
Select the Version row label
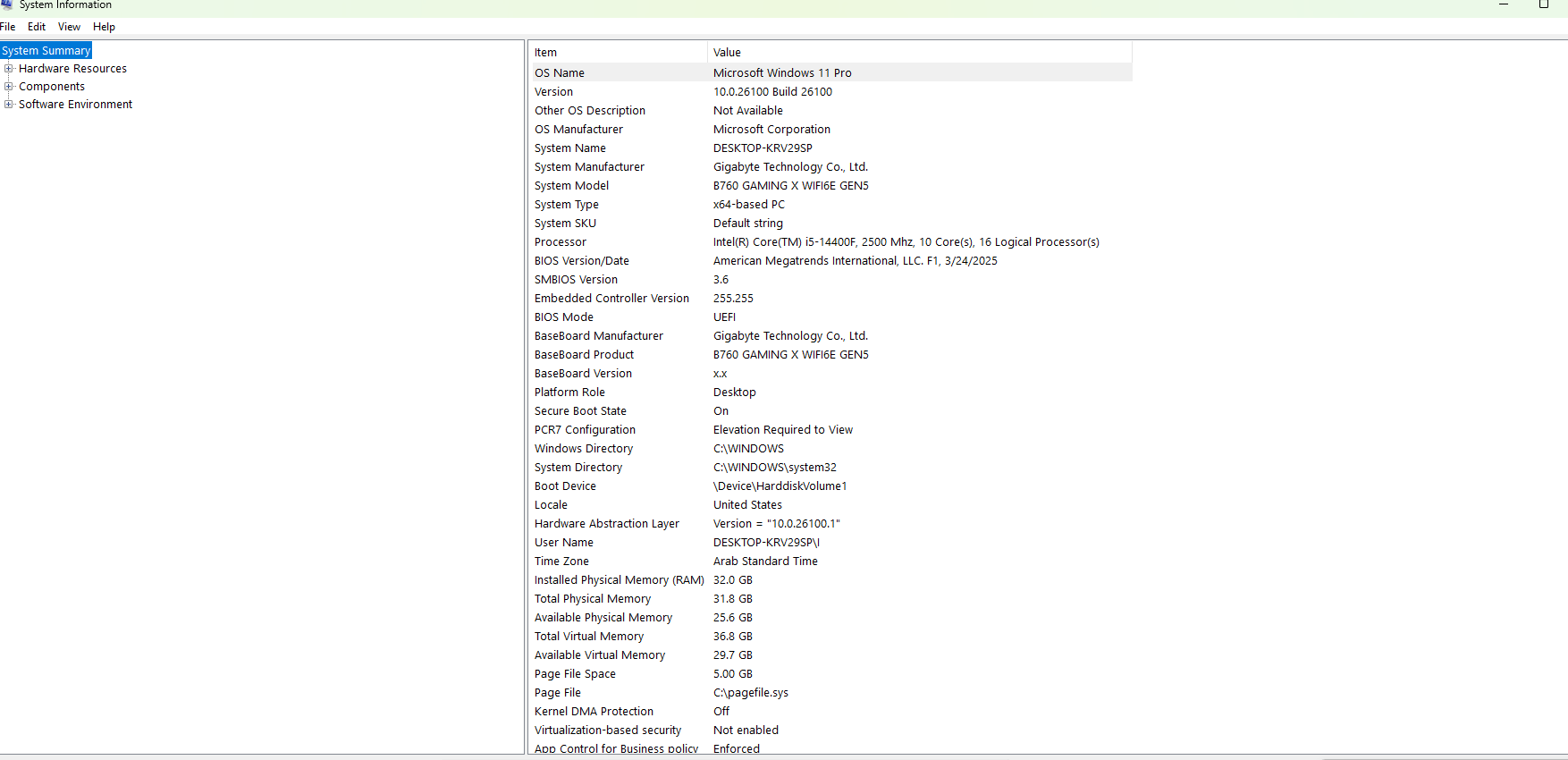[x=554, y=92]
